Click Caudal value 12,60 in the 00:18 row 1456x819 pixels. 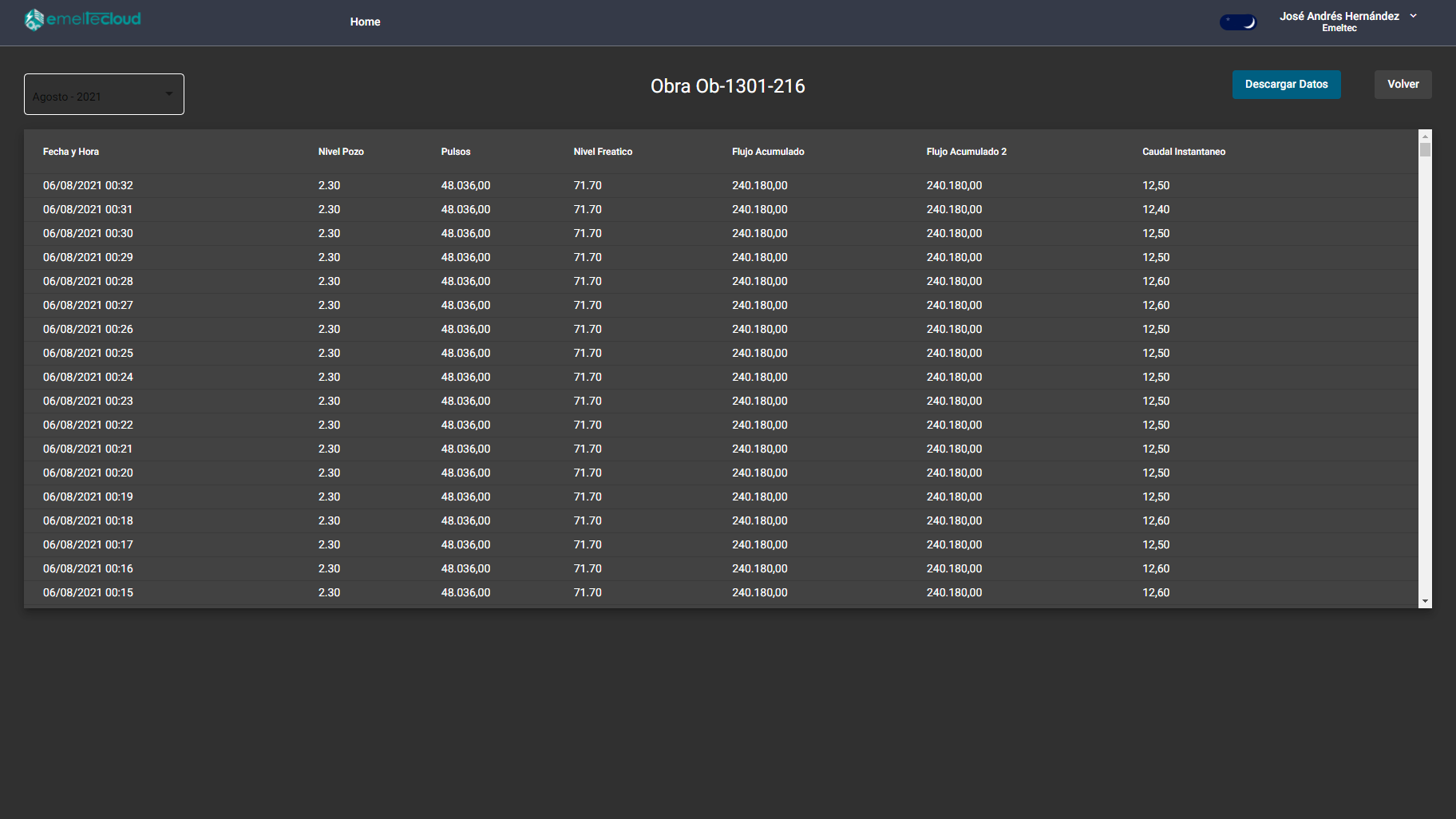pyautogui.click(x=1156, y=521)
